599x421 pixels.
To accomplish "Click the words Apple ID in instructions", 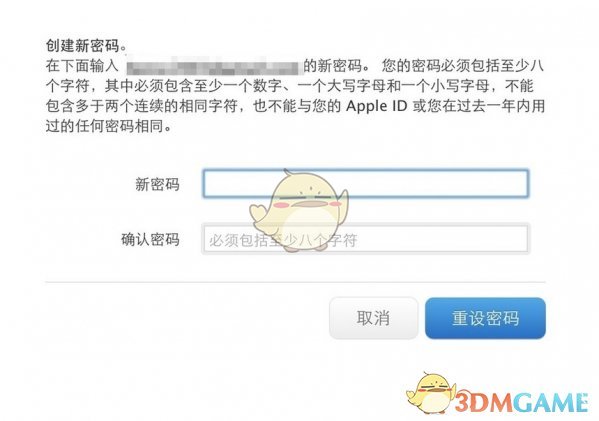I will coord(376,106).
